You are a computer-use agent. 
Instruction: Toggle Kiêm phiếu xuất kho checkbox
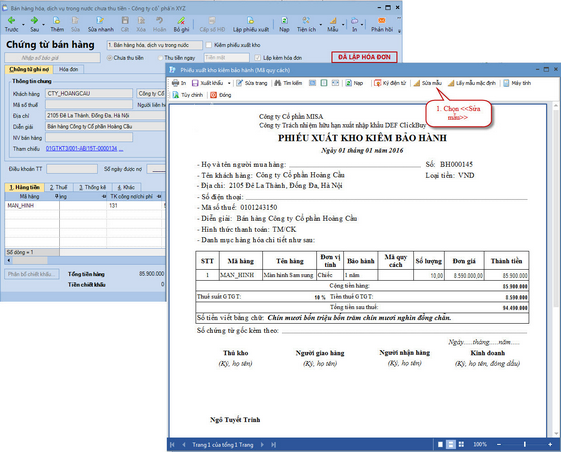click(209, 45)
